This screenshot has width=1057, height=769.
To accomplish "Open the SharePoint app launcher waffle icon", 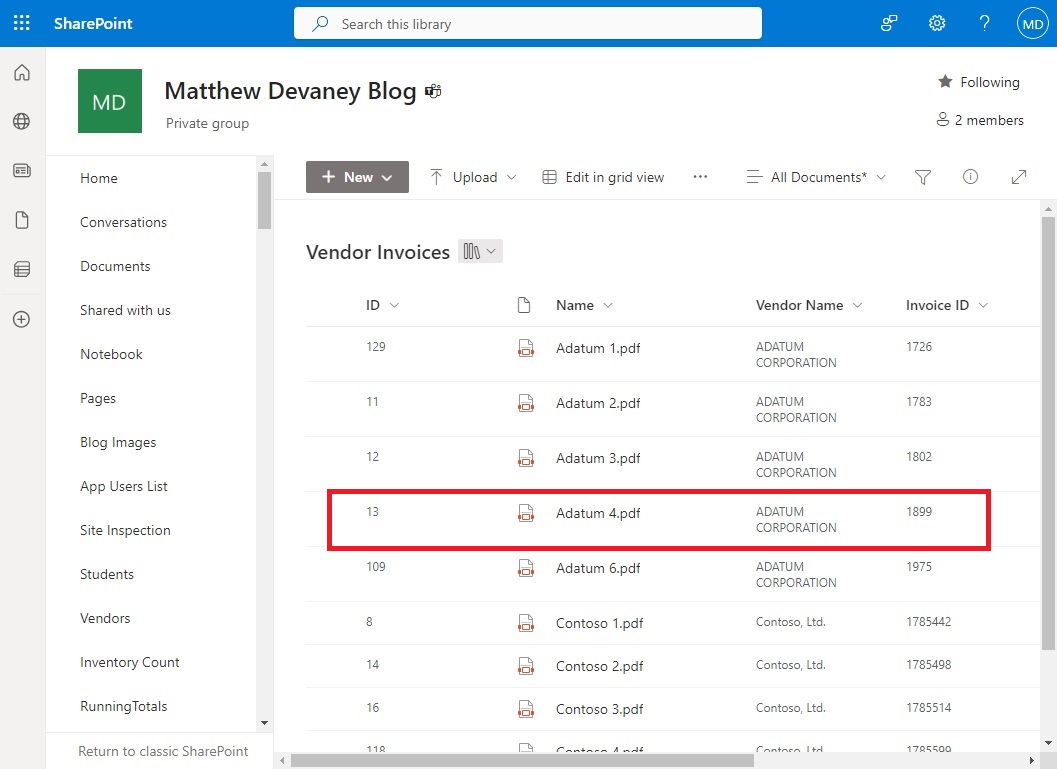I will click(x=21, y=22).
